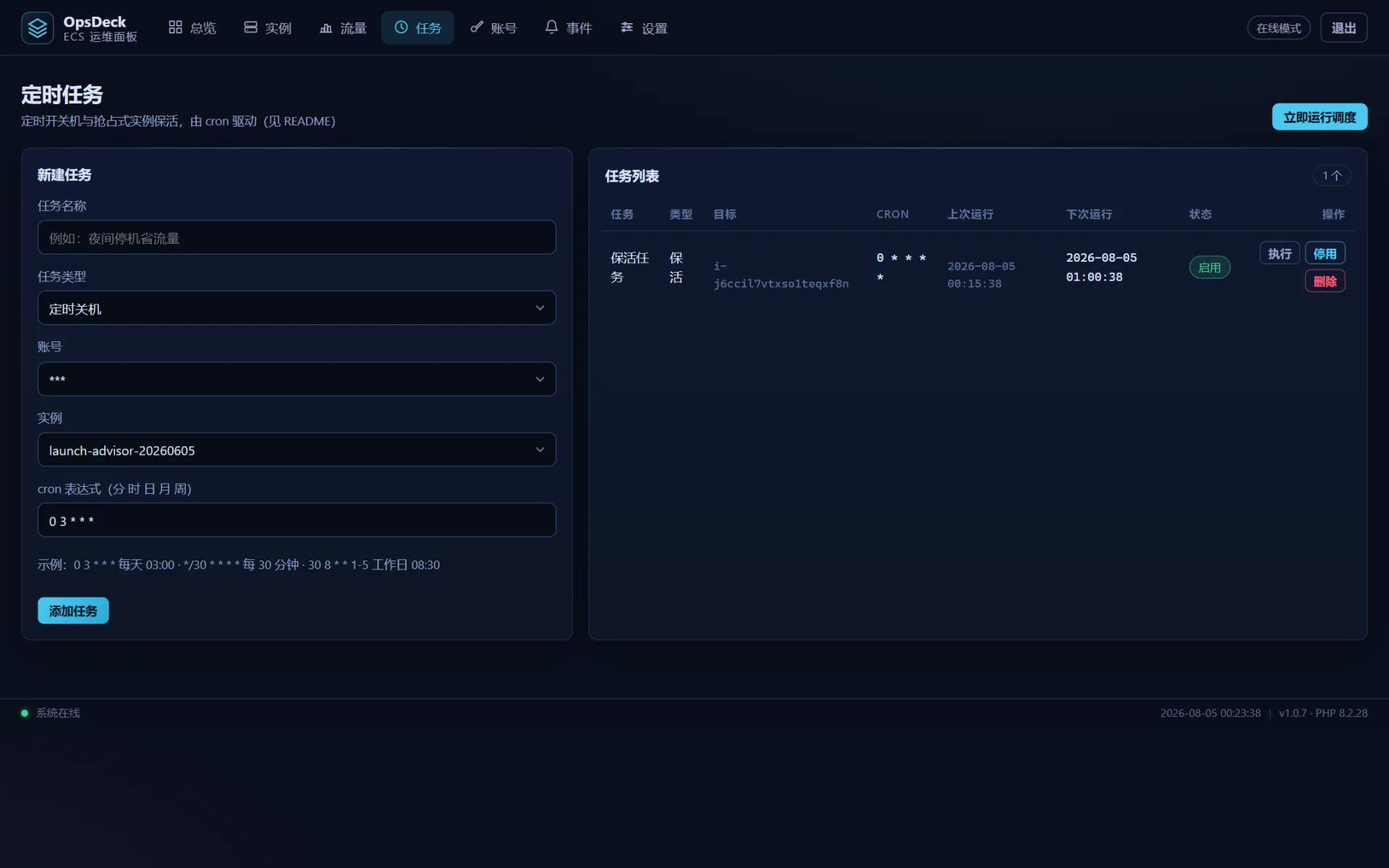The height and width of the screenshot is (868, 1389).
Task: Click the 退出 logout button
Action: [x=1343, y=28]
